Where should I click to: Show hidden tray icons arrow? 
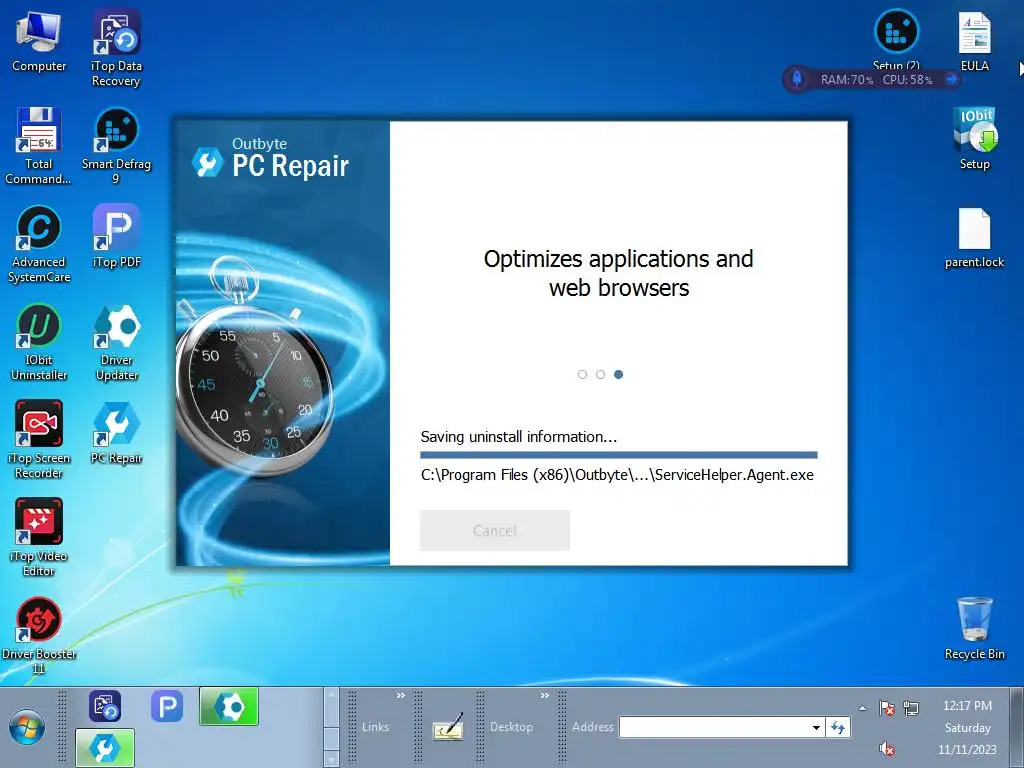coord(863,708)
